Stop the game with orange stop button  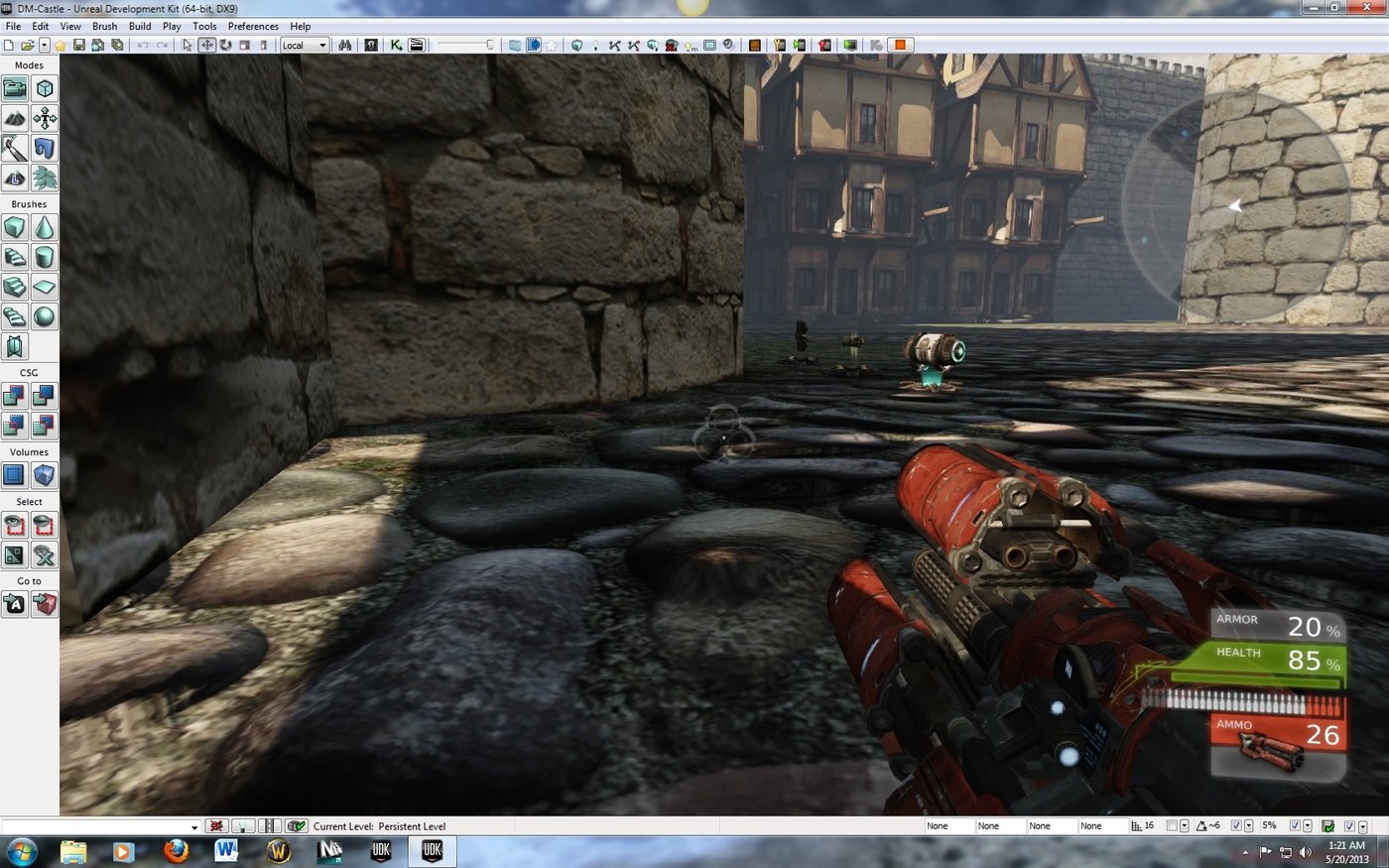pos(900,45)
